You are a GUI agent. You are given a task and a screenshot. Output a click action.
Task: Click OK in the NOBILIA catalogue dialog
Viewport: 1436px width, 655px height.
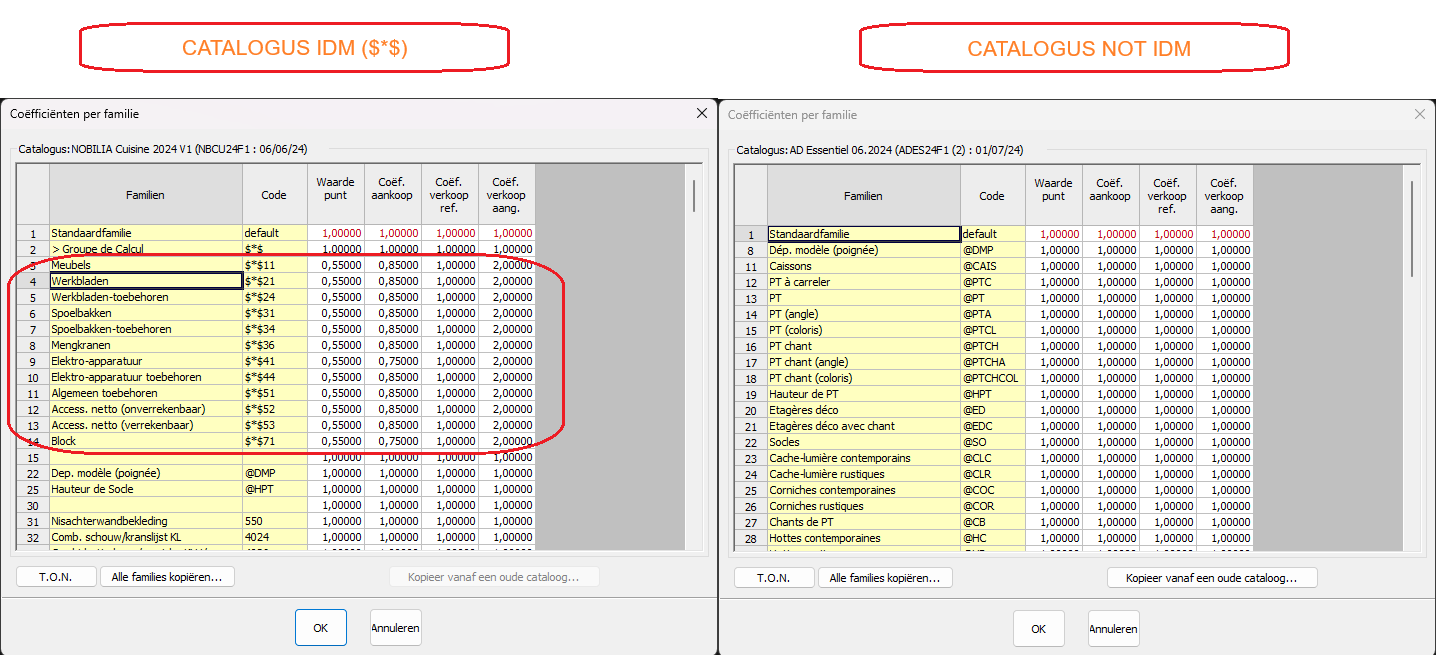pos(320,628)
